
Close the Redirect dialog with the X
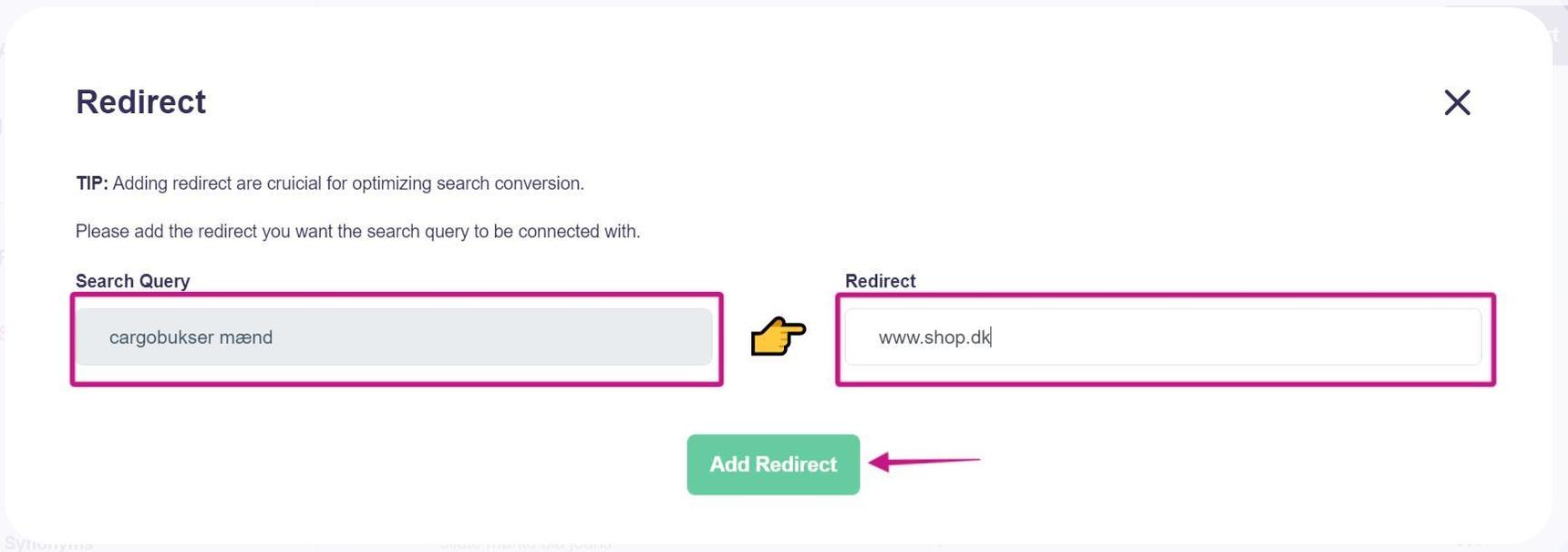pyautogui.click(x=1457, y=102)
